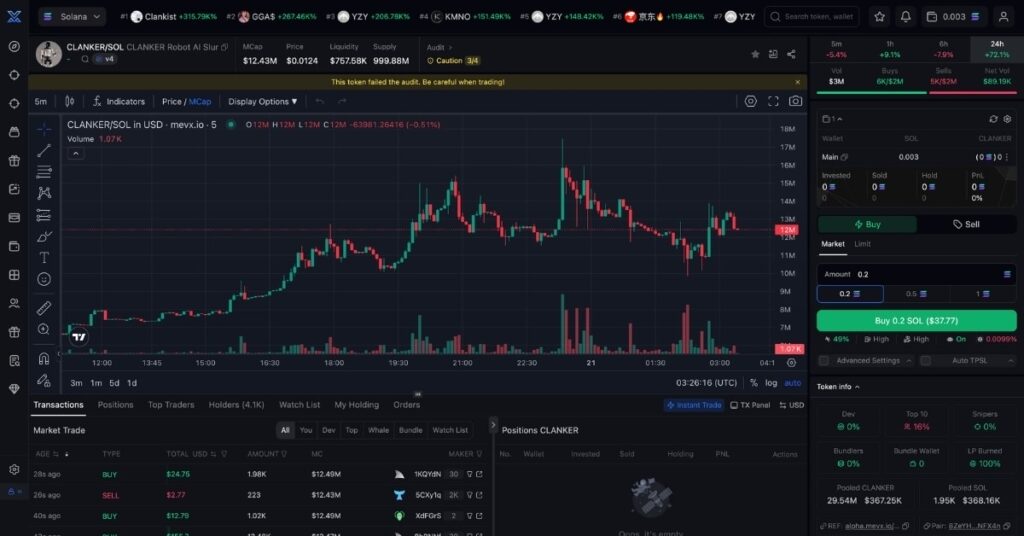Select the pattern drawing tool
Screen dimensions: 1024x536
(x=44, y=193)
